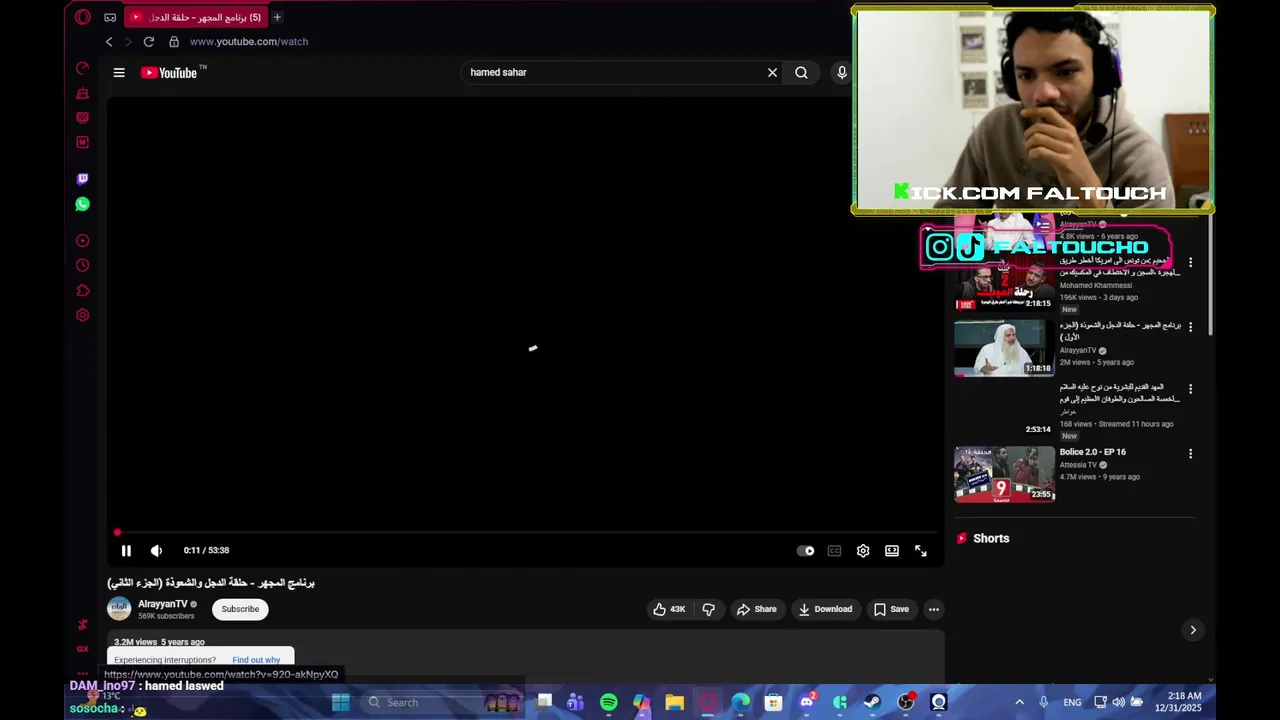Open the Opera menu logo
This screenshot has width=1280, height=720.
pos(83,17)
